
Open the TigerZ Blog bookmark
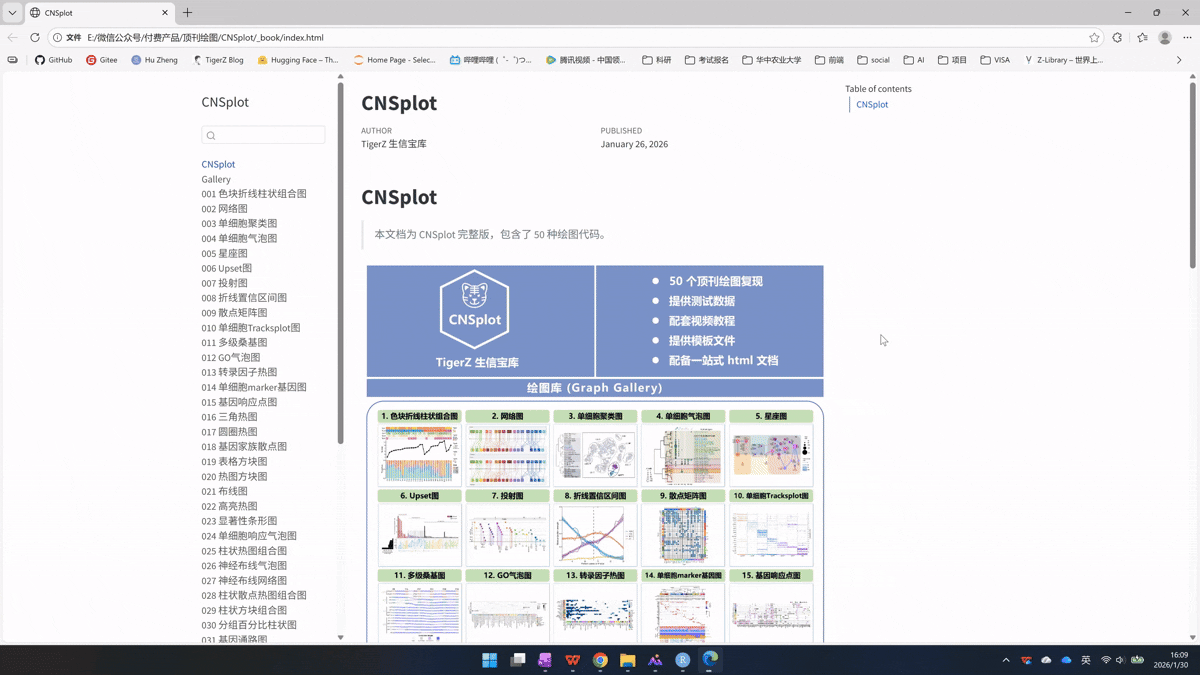pos(217,60)
